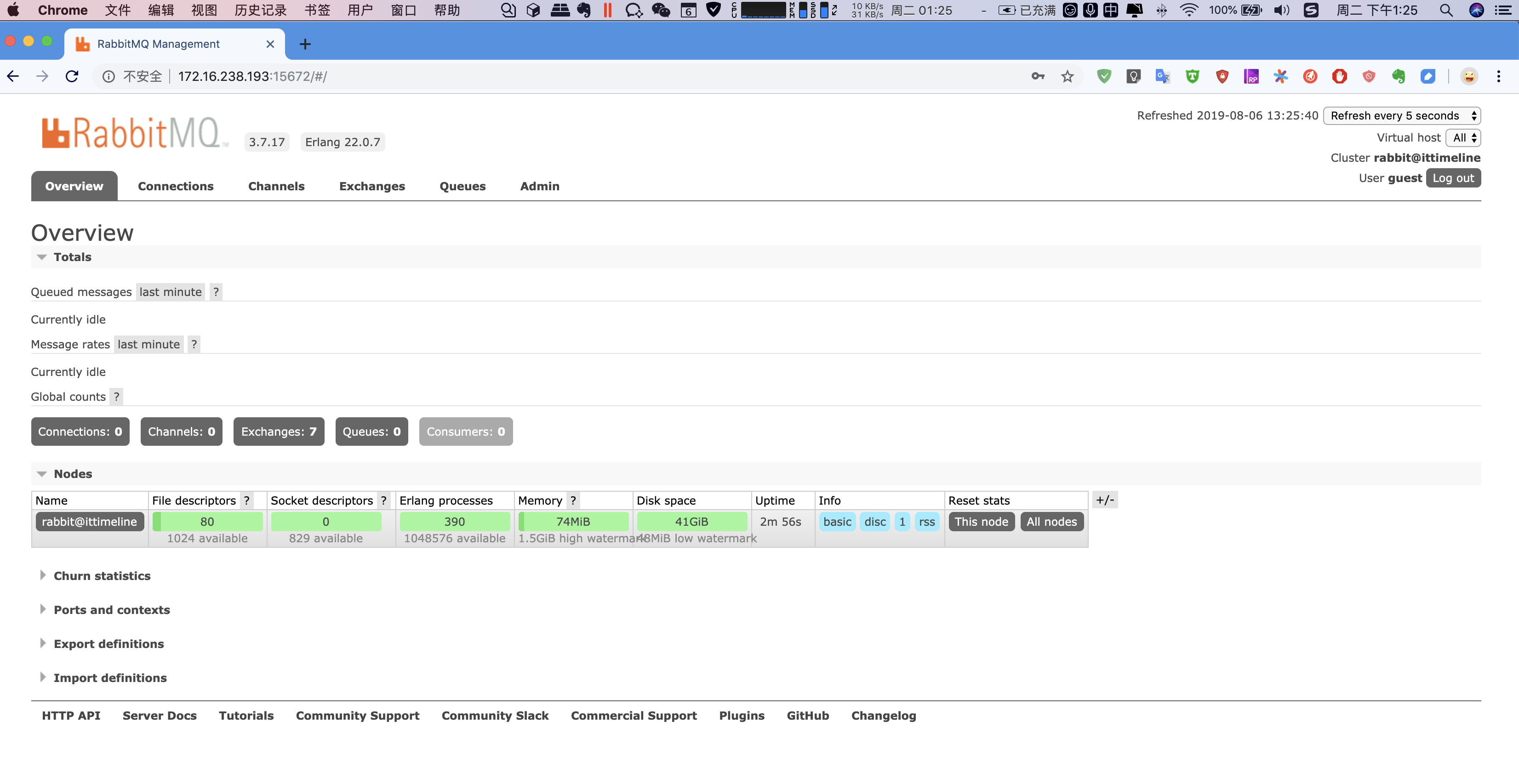Click the Queued messages help question mark
This screenshot has height=784, width=1519.
pyautogui.click(x=216, y=292)
